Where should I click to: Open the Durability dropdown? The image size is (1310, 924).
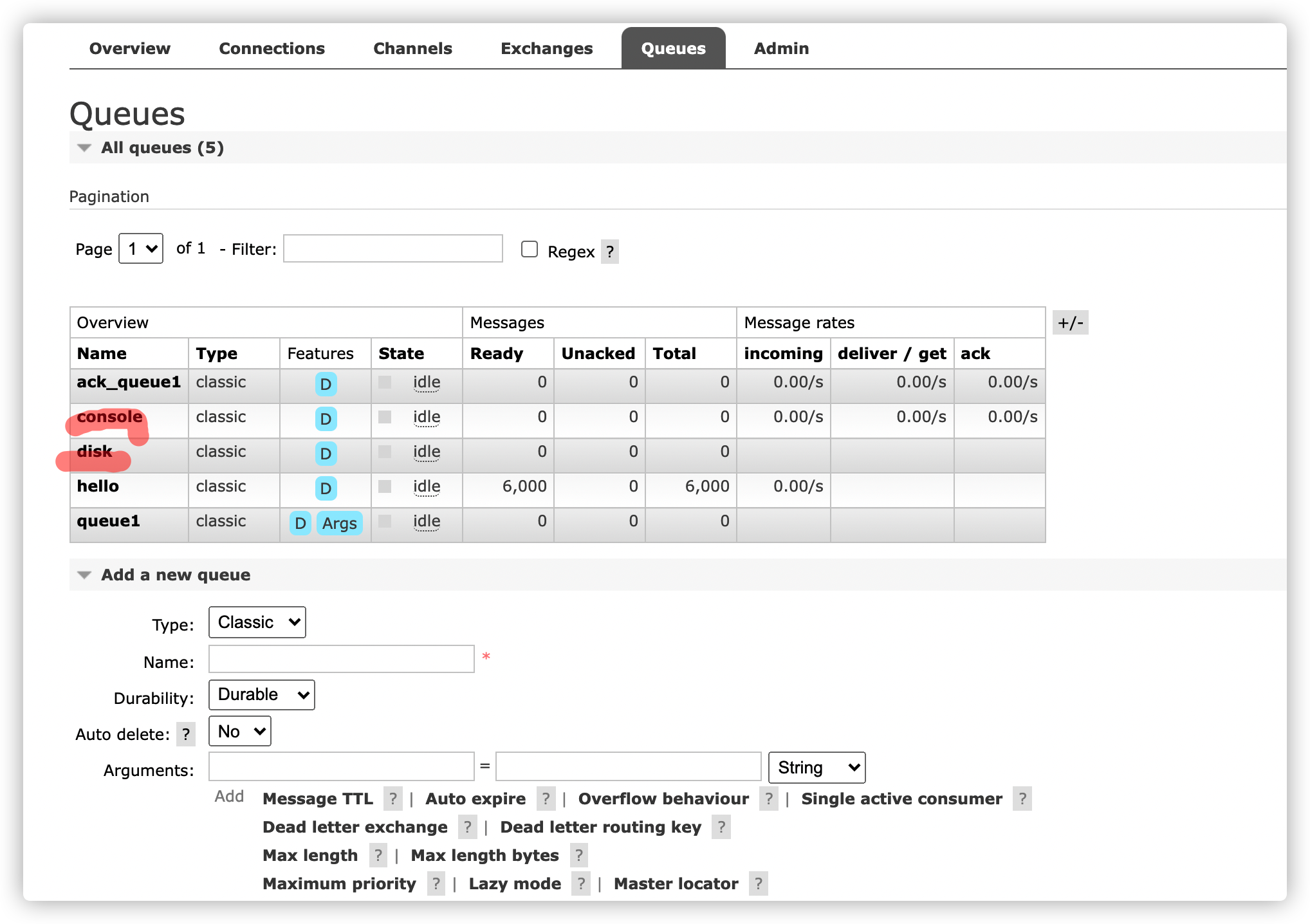(261, 695)
